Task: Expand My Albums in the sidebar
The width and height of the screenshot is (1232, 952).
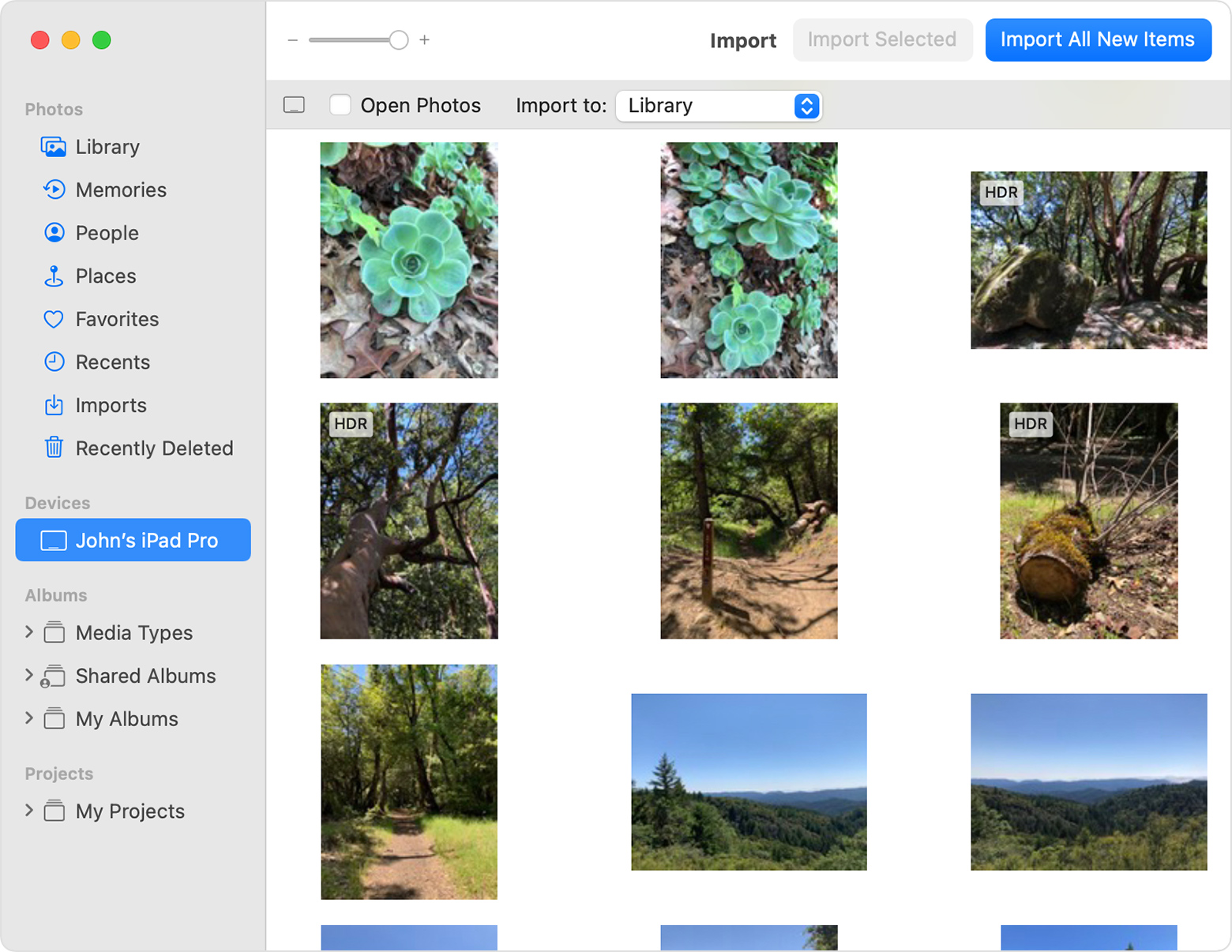Action: pyautogui.click(x=29, y=719)
